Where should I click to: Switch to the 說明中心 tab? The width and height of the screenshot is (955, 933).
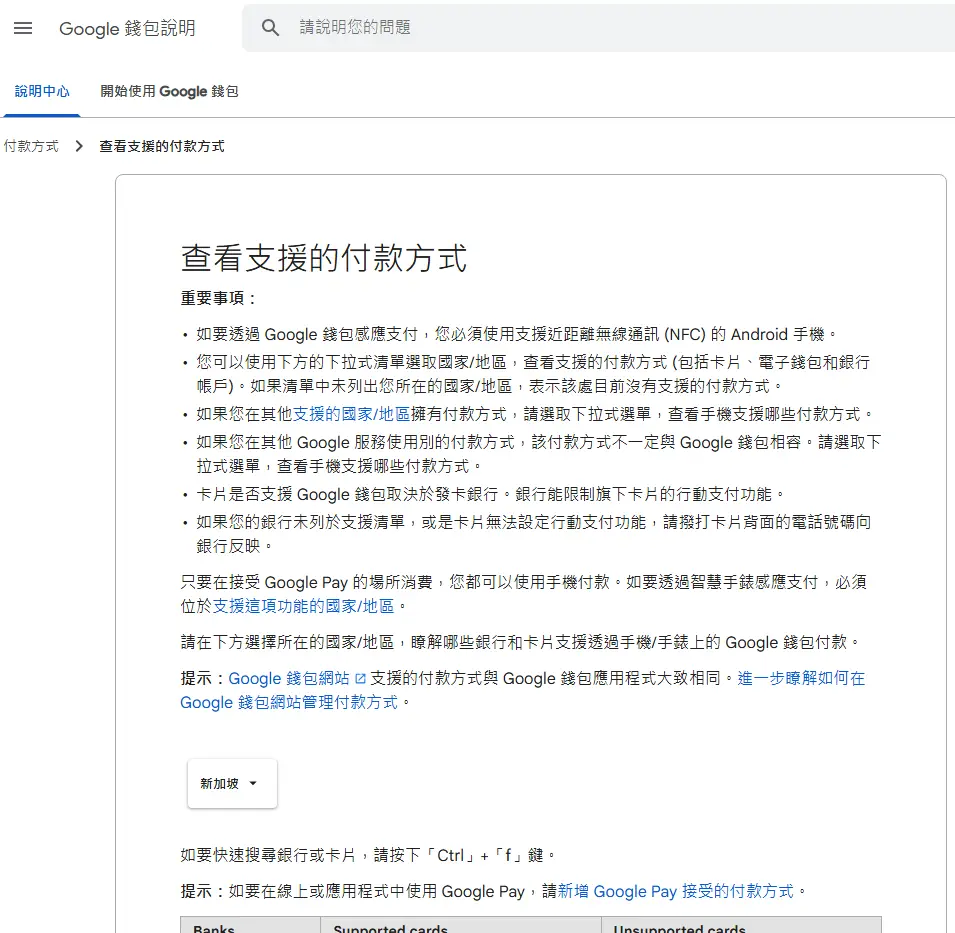pos(42,91)
